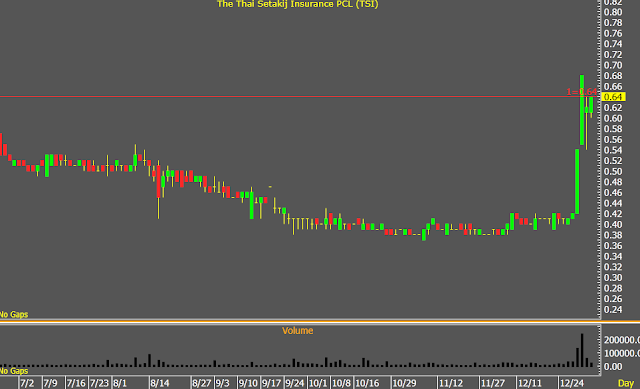Select the 10/16 date on time axis

click(367, 384)
